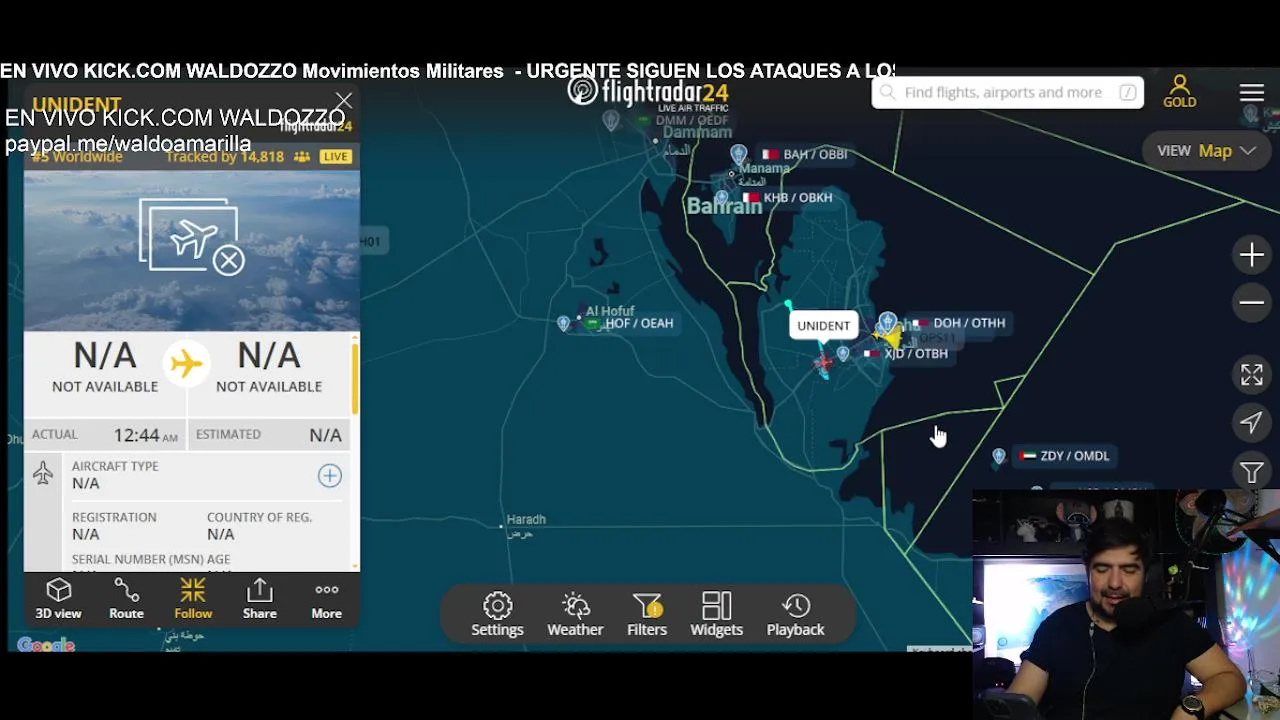Image resolution: width=1280 pixels, height=720 pixels.
Task: Click the UNIDENT aircraft label on map
Action: pyautogui.click(x=823, y=325)
